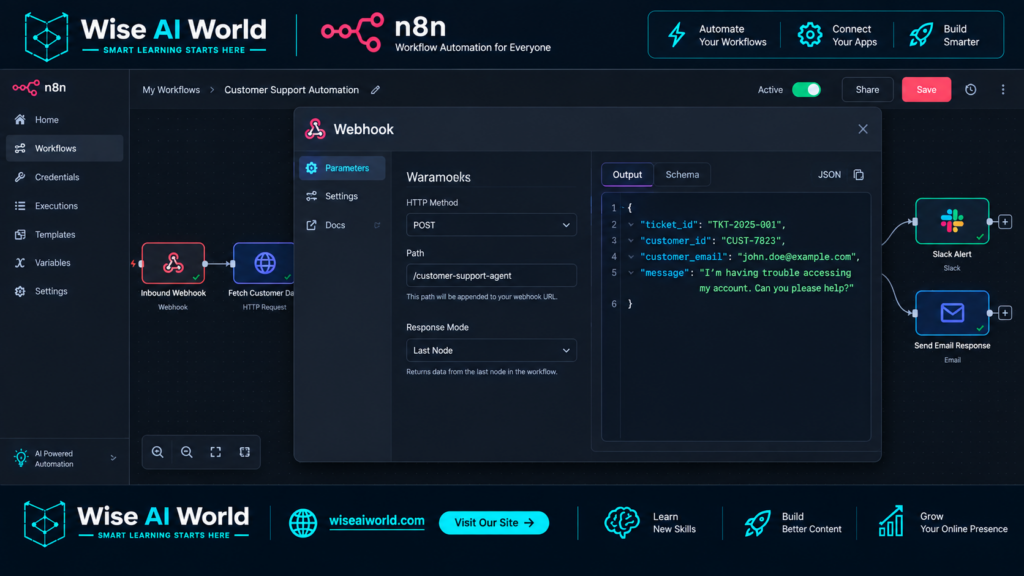Click the Grow Your Online Presence chart icon

tap(891, 521)
